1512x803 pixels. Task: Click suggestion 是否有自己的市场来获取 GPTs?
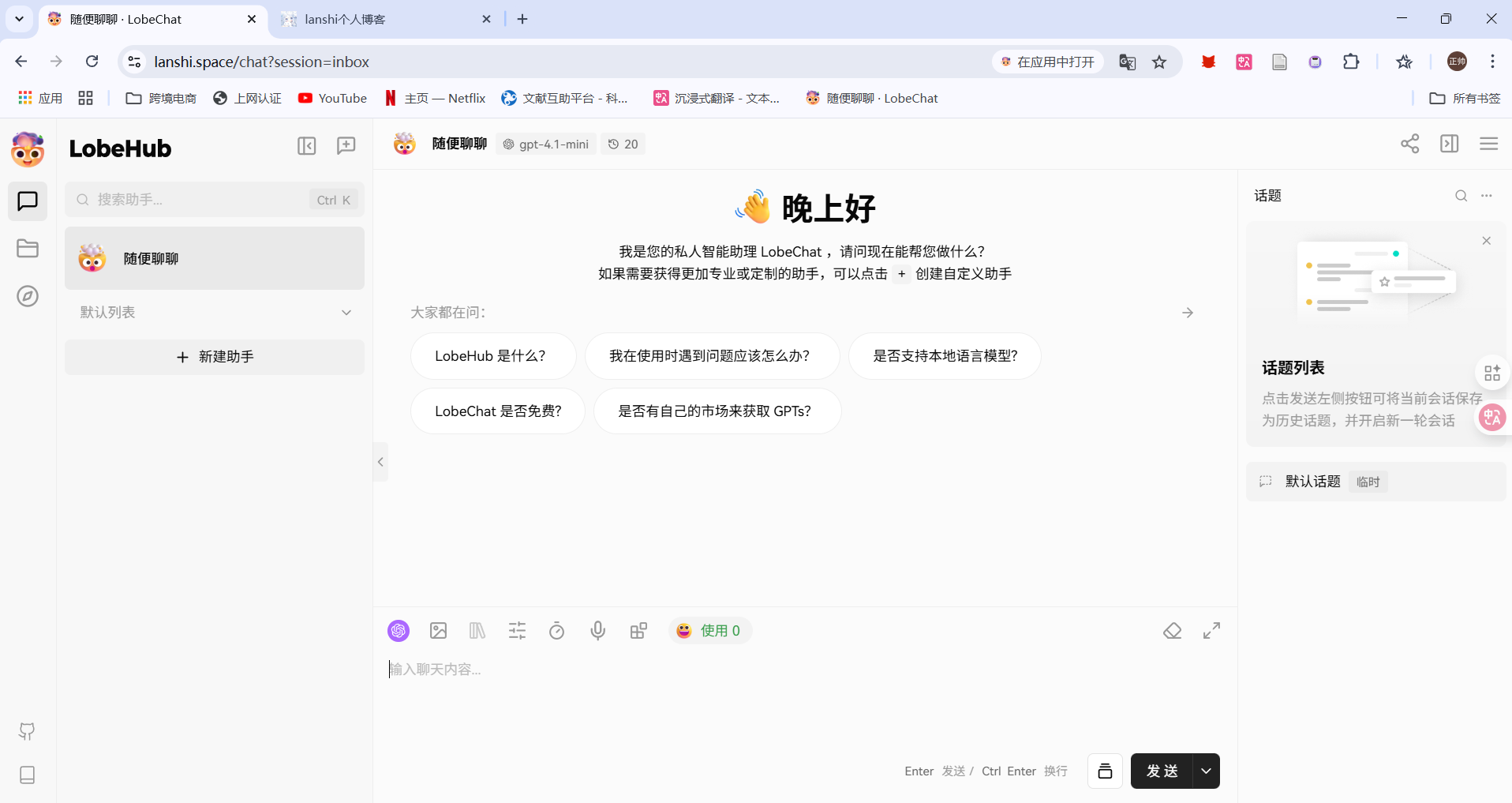[x=717, y=411]
